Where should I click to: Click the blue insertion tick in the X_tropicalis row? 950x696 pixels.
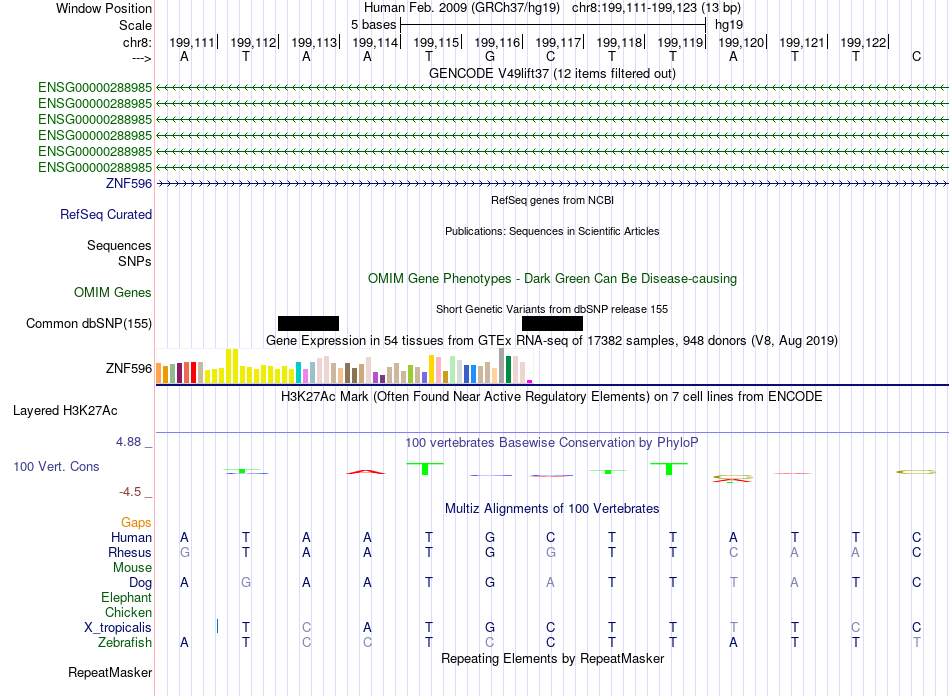coord(218,626)
